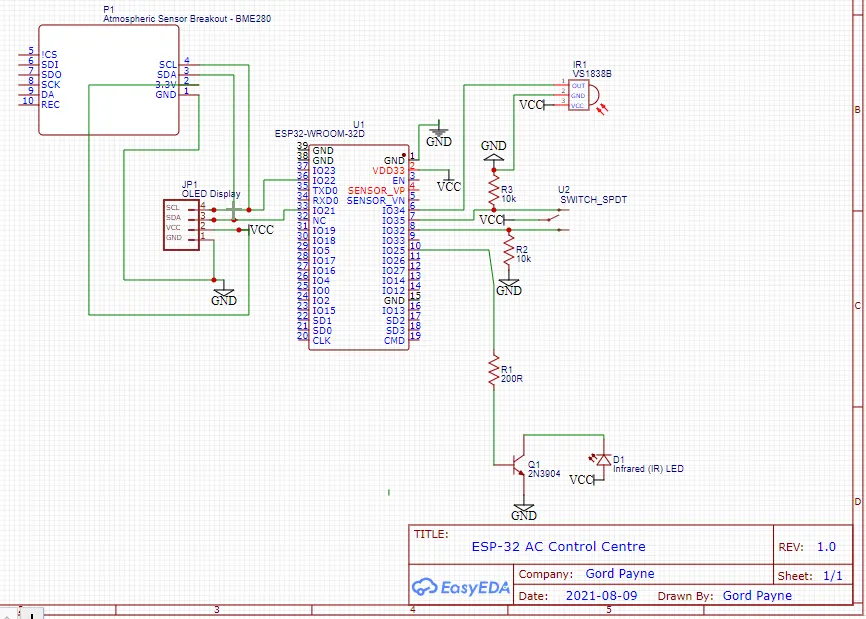Screen dimensions: 866x619
Task: Select resistor R1 200R symbol
Action: click(494, 370)
